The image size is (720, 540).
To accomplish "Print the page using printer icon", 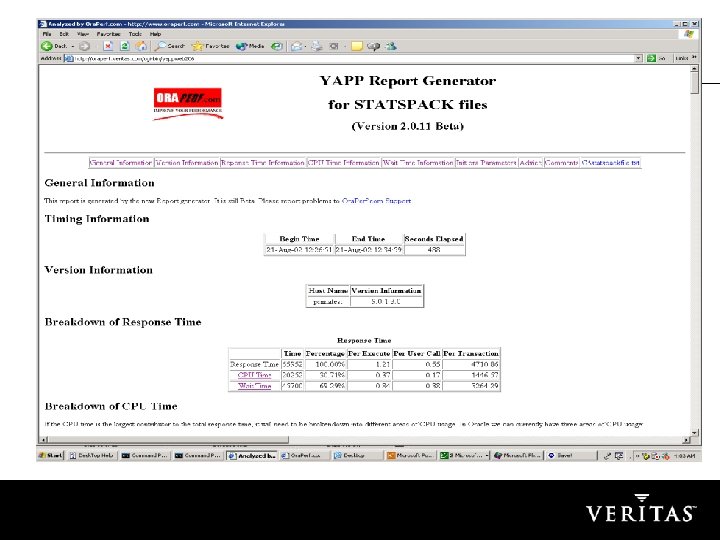I will pyautogui.click(x=317, y=46).
